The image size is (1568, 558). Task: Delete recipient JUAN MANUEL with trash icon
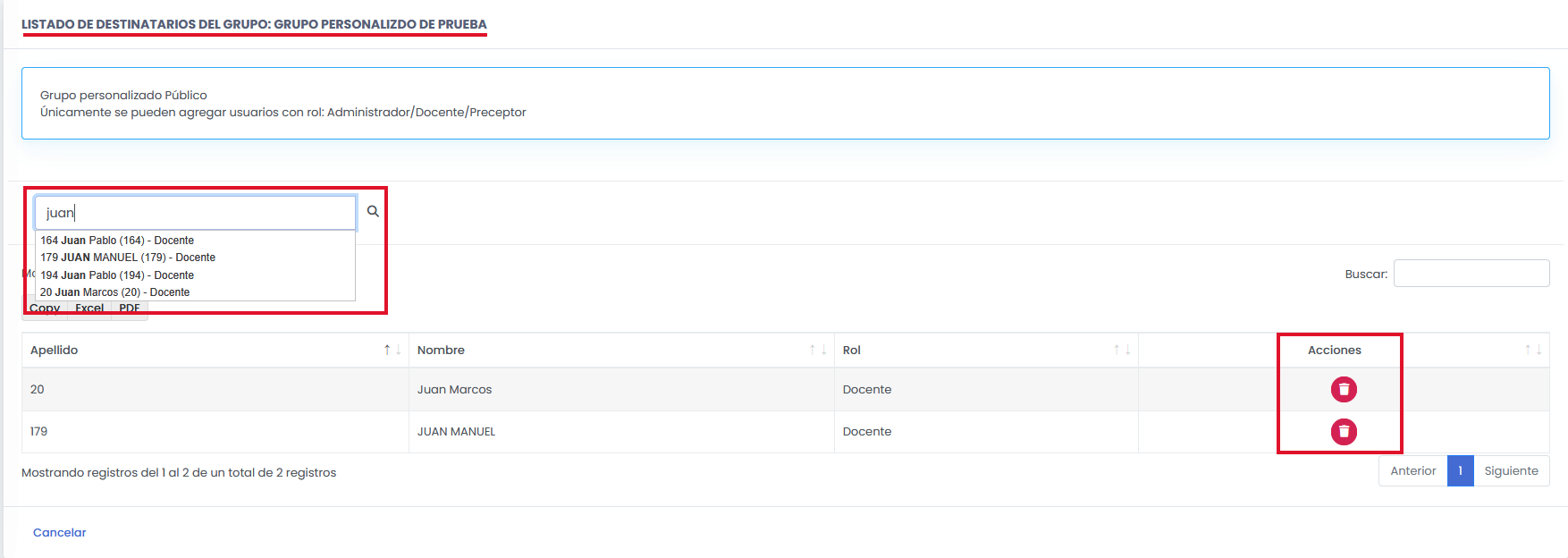[1344, 432]
